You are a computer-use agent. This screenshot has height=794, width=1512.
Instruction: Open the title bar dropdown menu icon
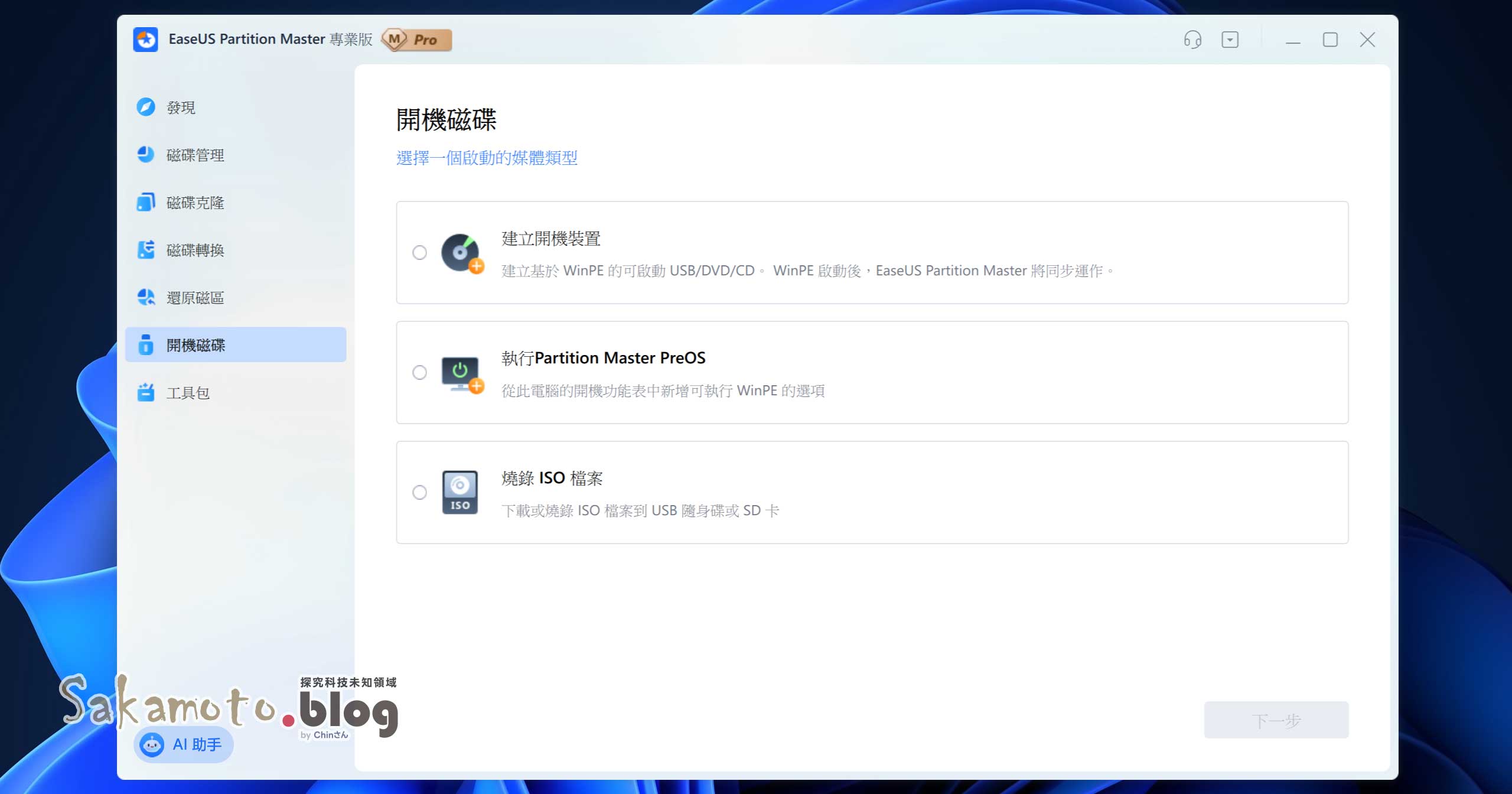tap(1230, 40)
